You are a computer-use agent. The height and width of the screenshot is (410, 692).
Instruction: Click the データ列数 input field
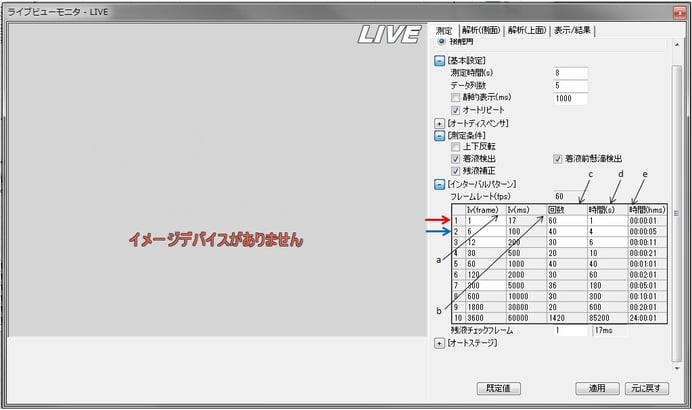tap(571, 86)
